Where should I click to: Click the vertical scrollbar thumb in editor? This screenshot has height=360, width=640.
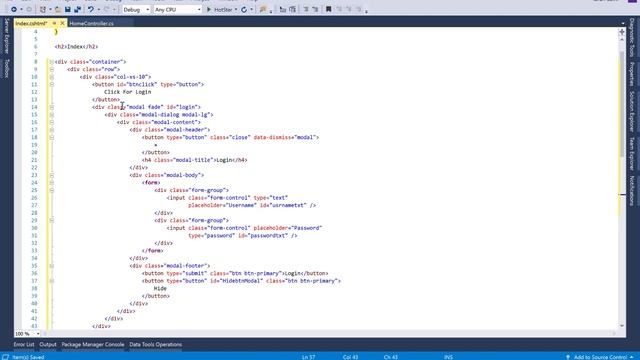click(x=622, y=104)
